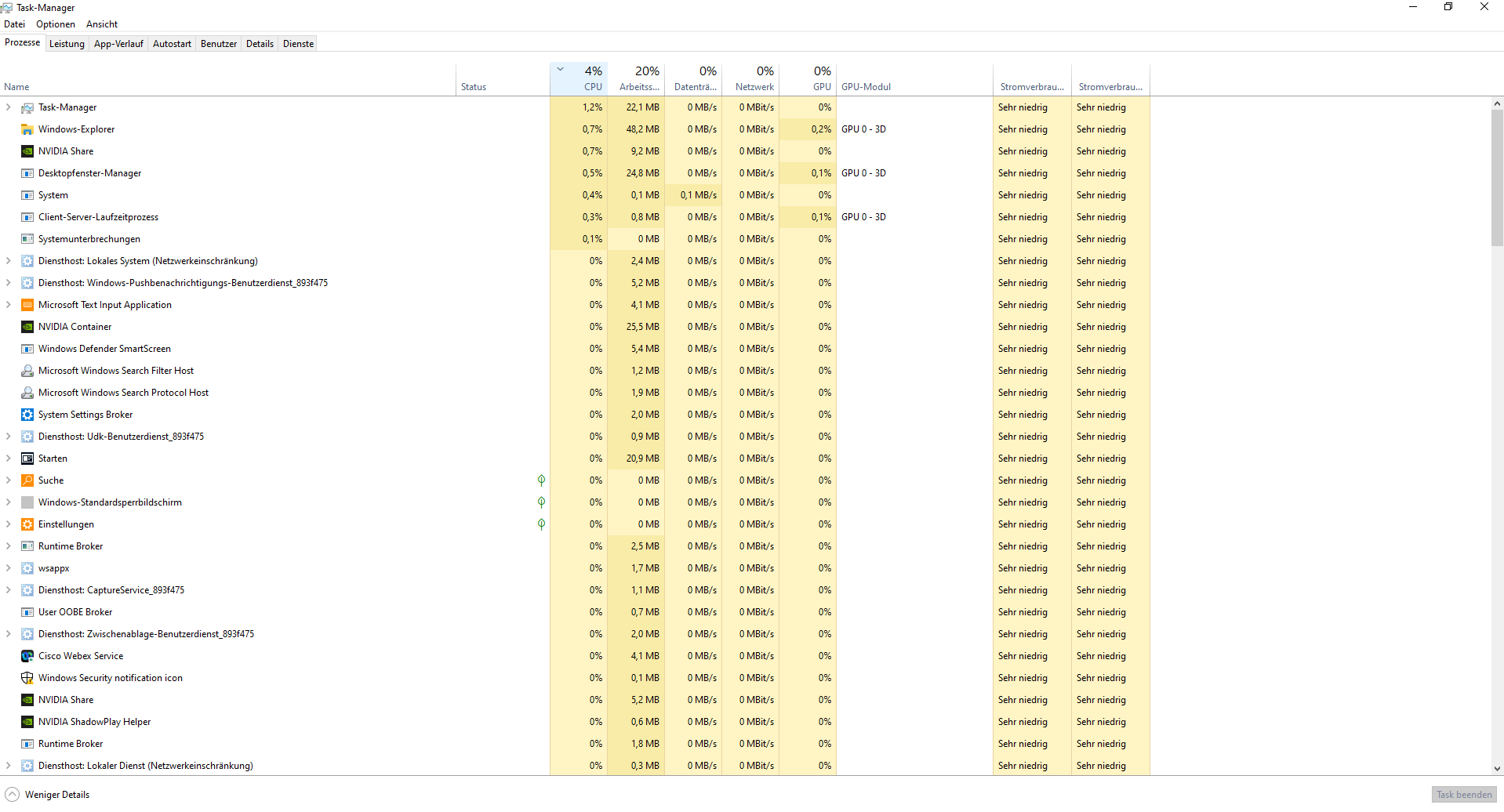Click the scrollbar up arrow
This screenshot has height=812, width=1504.
click(1497, 103)
